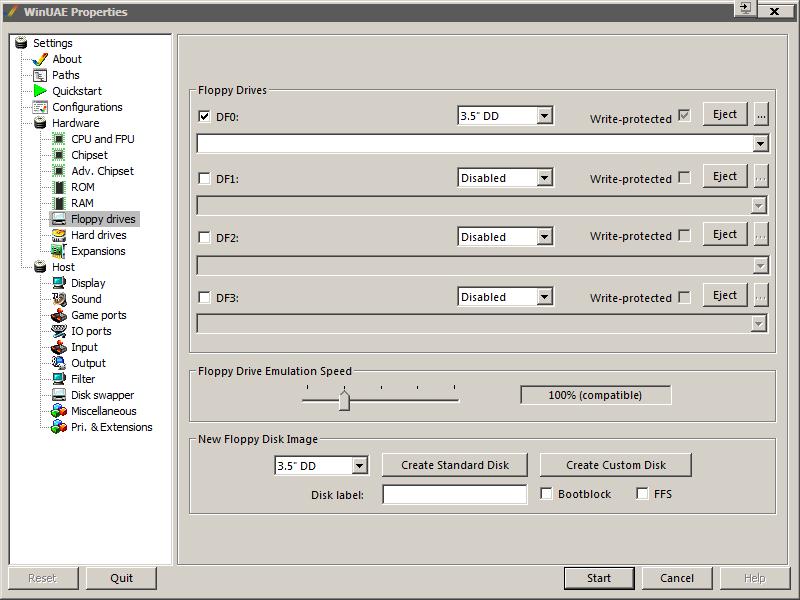Viewport: 800px width, 600px height.
Task: Click the Hard drives icon
Action: click(59, 235)
